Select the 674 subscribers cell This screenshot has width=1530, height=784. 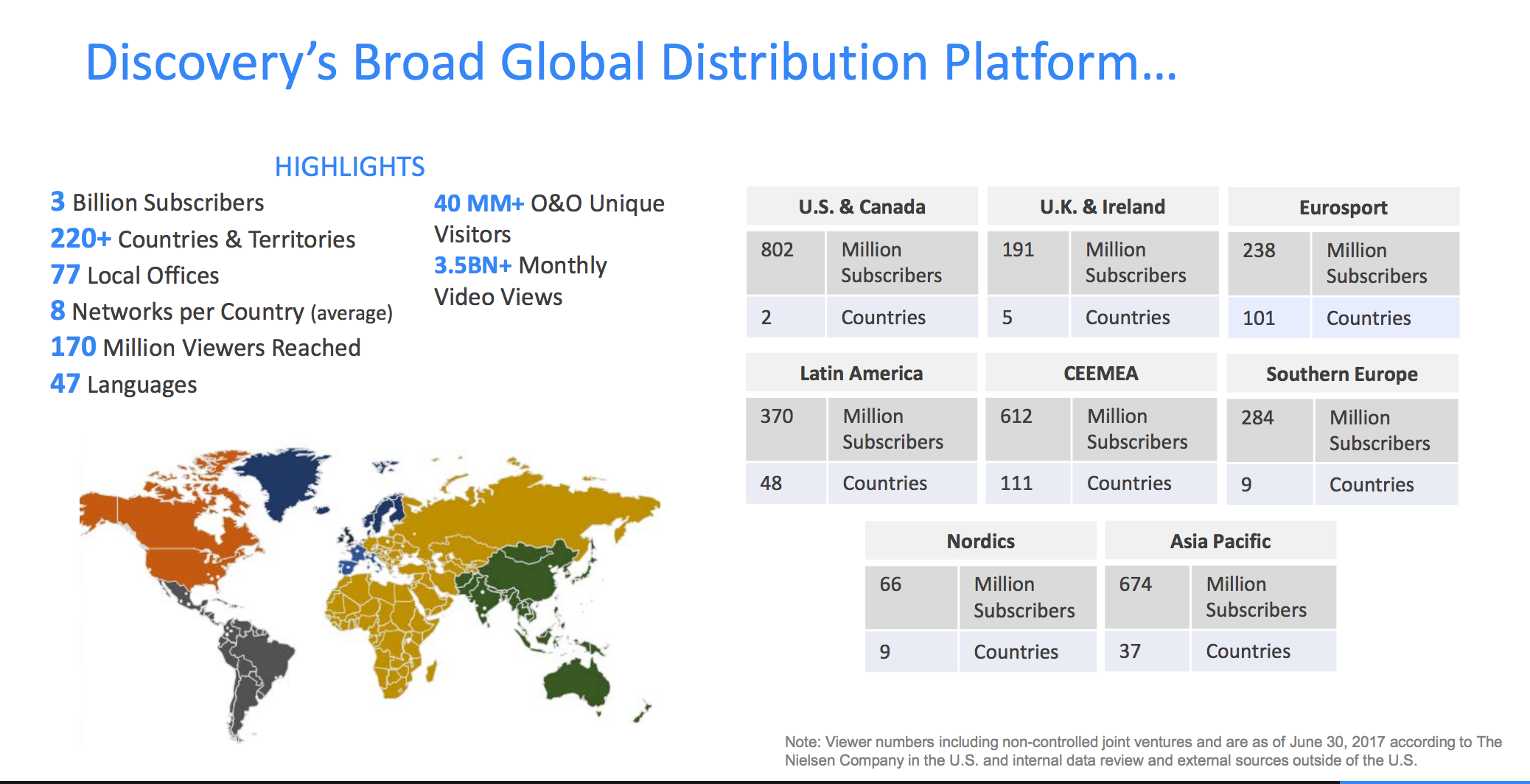pyautogui.click(x=1147, y=597)
